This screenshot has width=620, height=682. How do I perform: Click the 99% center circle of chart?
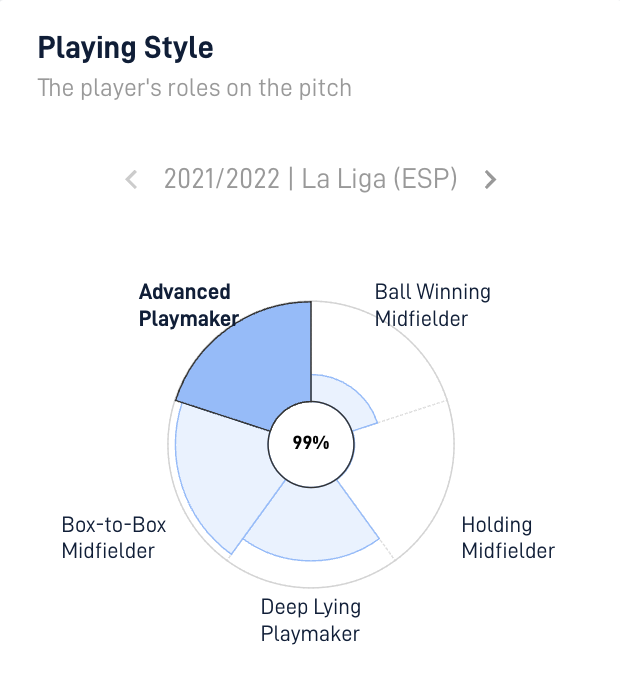pyautogui.click(x=311, y=444)
